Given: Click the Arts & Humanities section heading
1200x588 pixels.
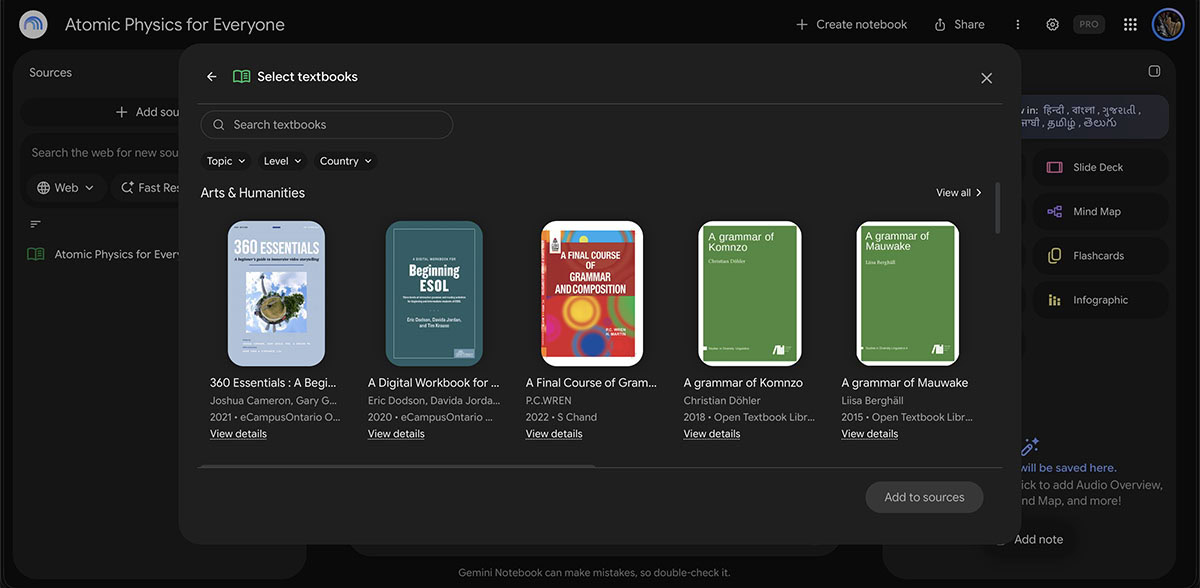Looking at the screenshot, I should (253, 193).
